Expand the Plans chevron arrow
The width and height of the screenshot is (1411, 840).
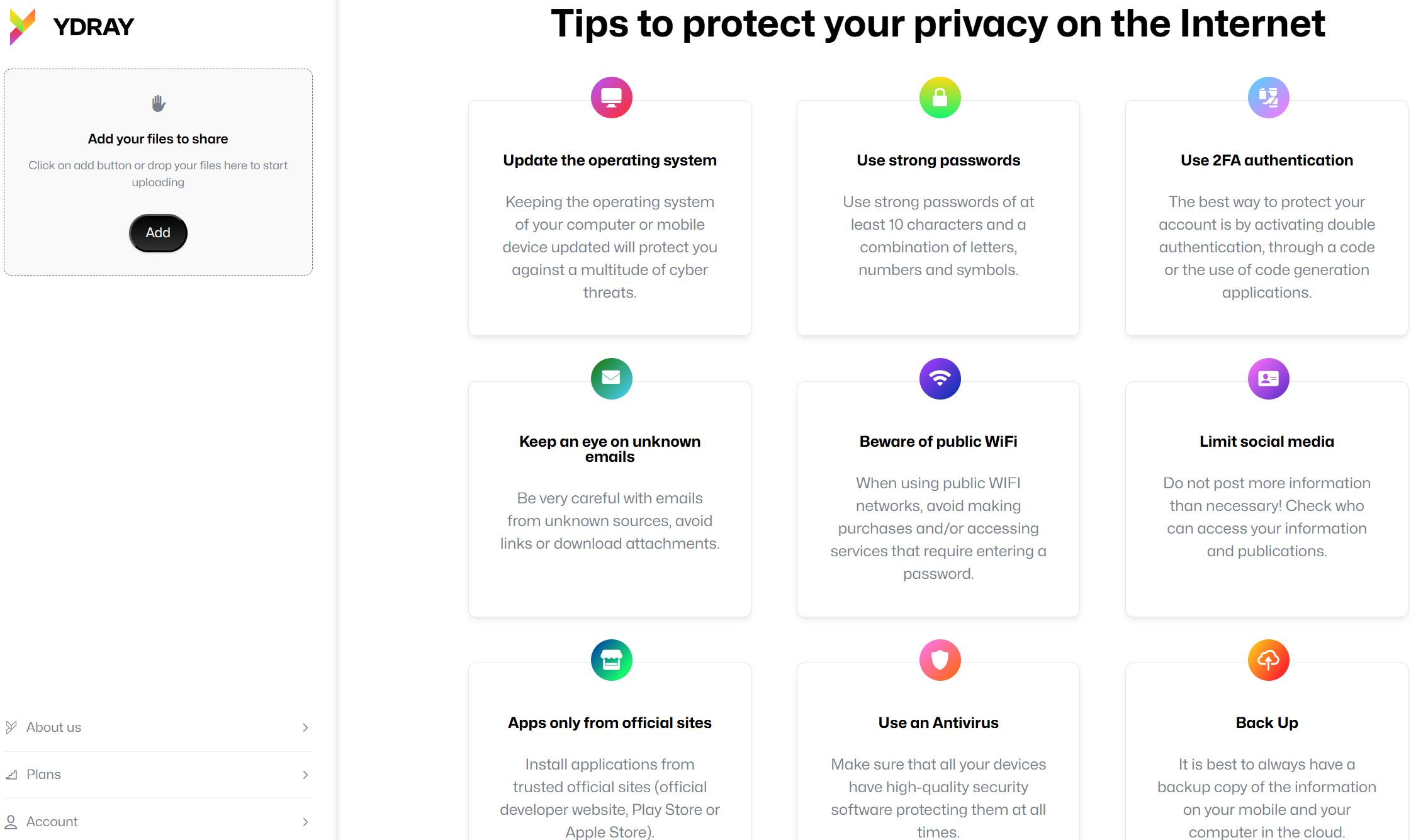point(305,775)
